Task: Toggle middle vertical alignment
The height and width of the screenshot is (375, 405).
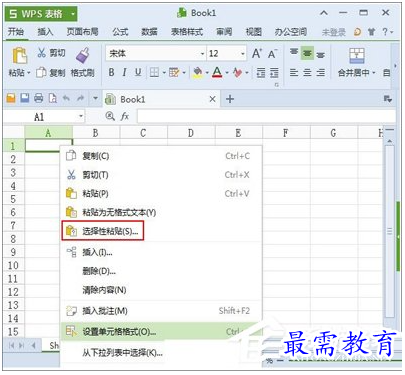Action: point(307,53)
